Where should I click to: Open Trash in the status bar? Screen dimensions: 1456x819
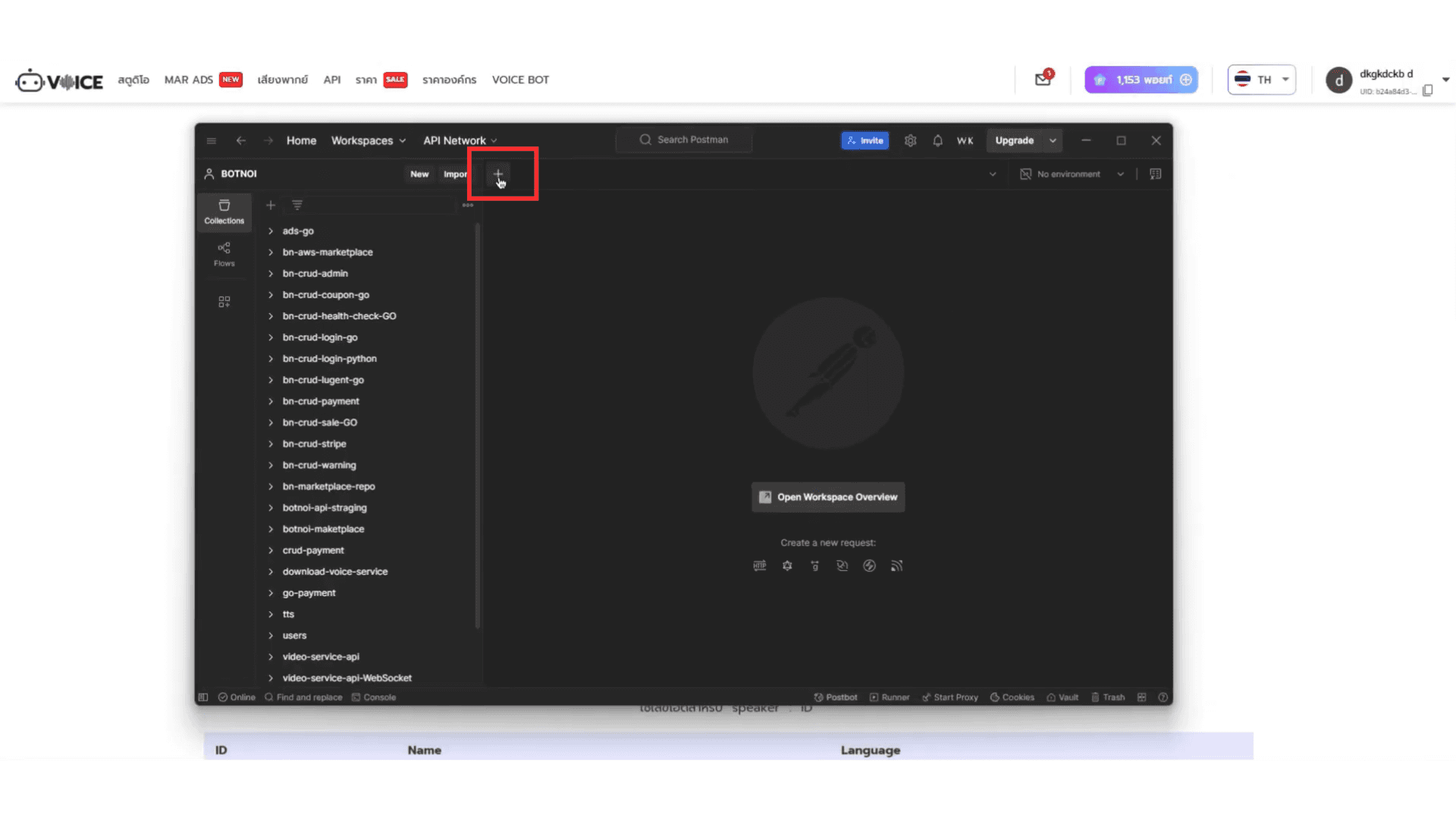[1107, 697]
